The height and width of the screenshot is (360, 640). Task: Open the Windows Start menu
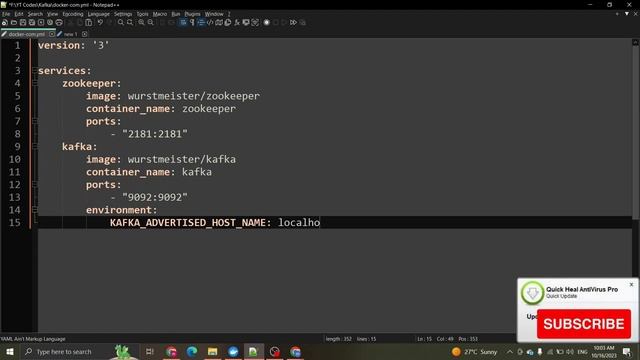10,351
